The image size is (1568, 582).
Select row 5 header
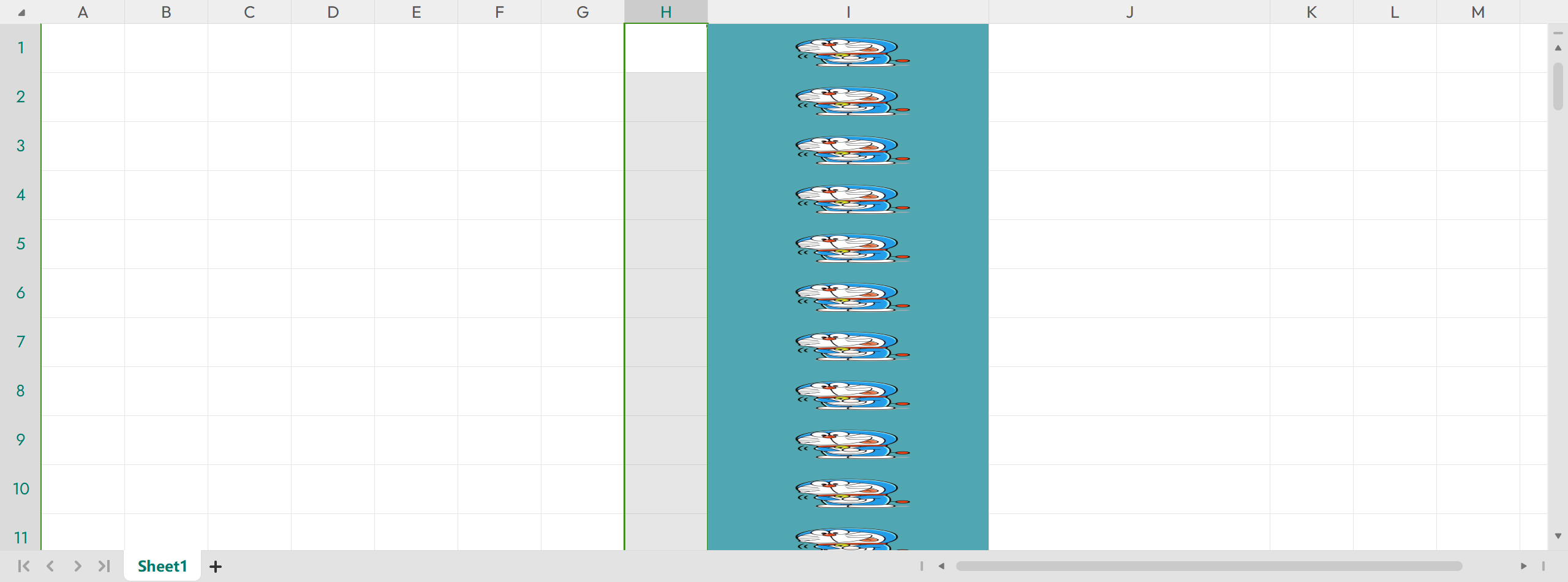[x=21, y=244]
